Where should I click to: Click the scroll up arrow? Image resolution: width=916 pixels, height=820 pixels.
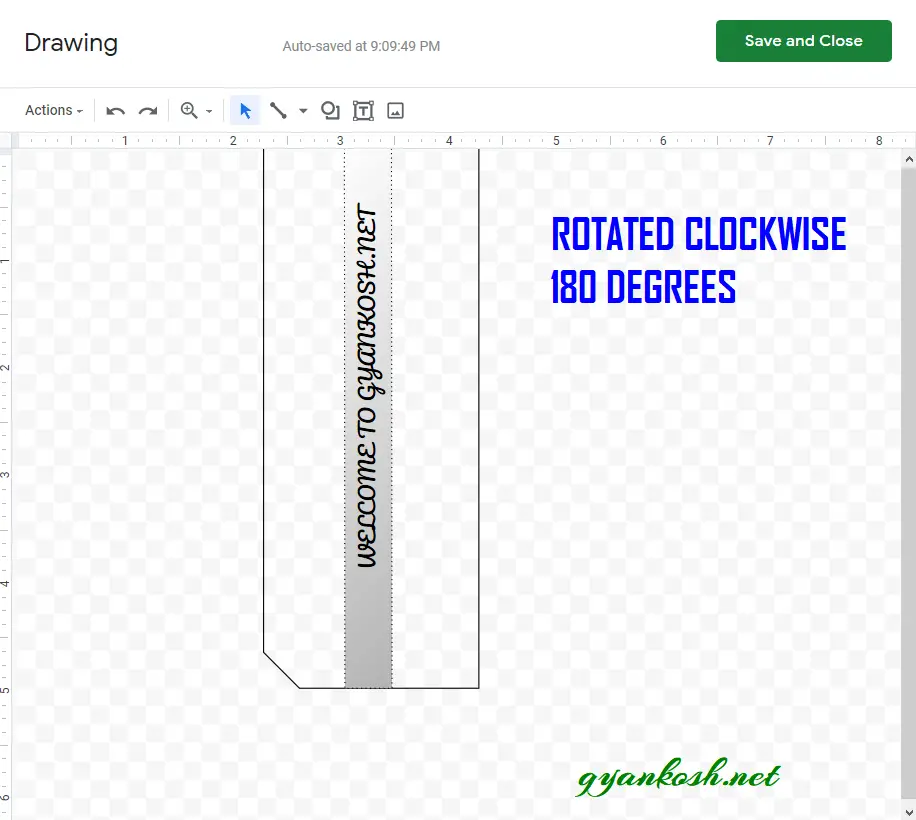coord(908,159)
